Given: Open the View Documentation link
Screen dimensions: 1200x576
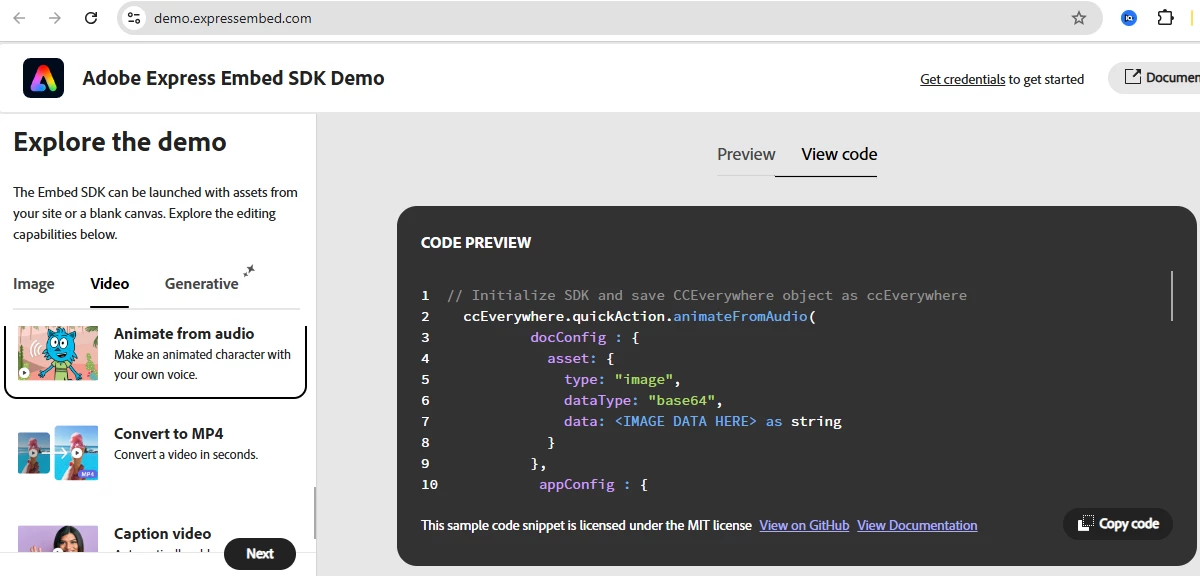Looking at the screenshot, I should pos(917,525).
